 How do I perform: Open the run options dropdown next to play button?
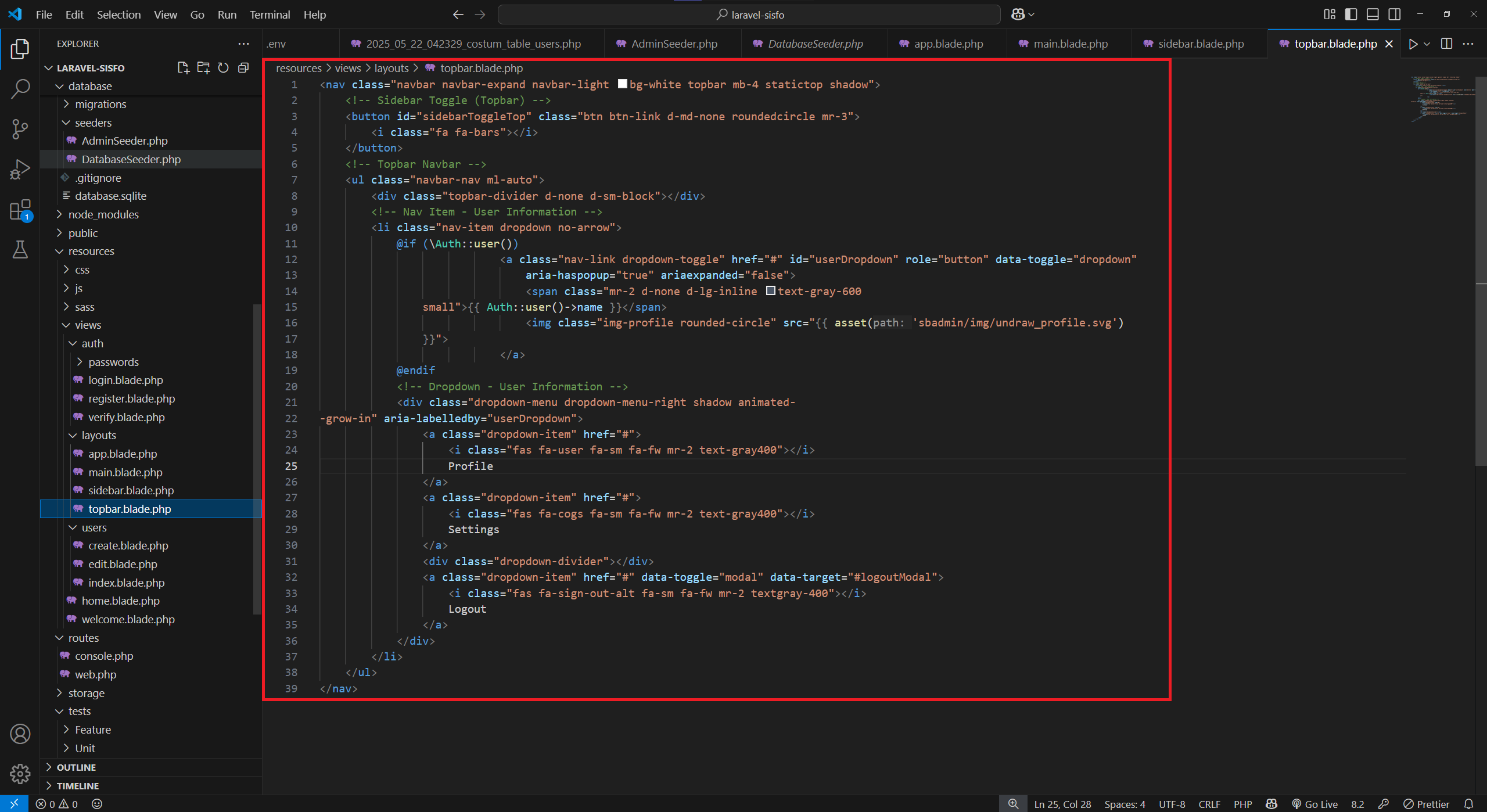pyautogui.click(x=1425, y=44)
